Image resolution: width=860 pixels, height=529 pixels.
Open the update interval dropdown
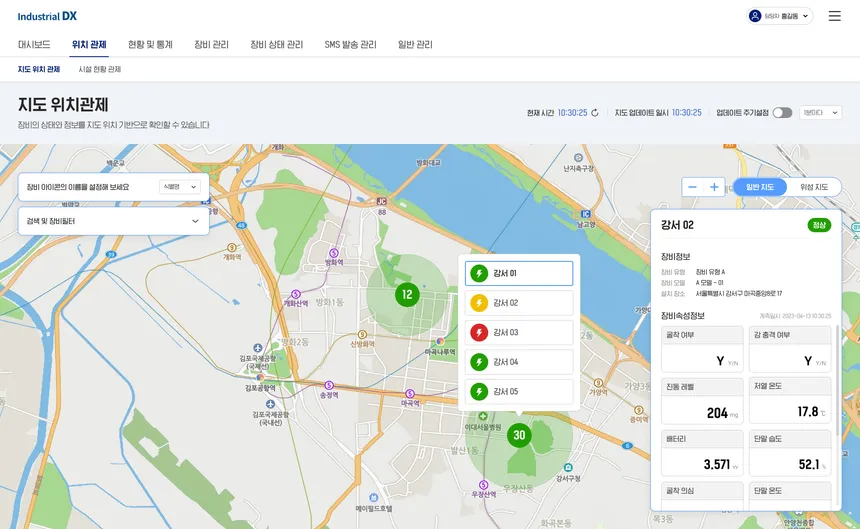821,112
